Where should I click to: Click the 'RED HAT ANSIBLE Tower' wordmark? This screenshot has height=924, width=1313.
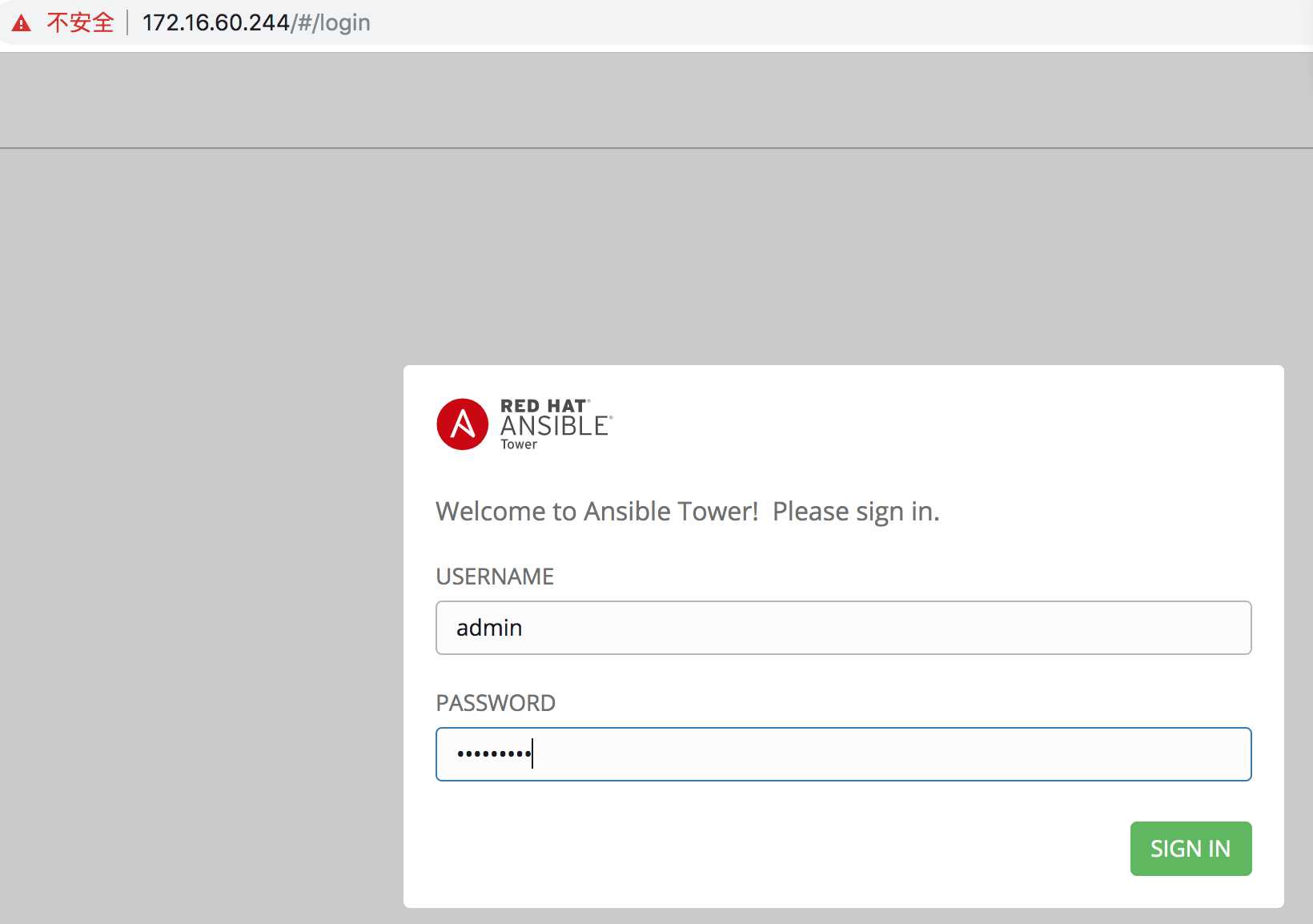(556, 424)
